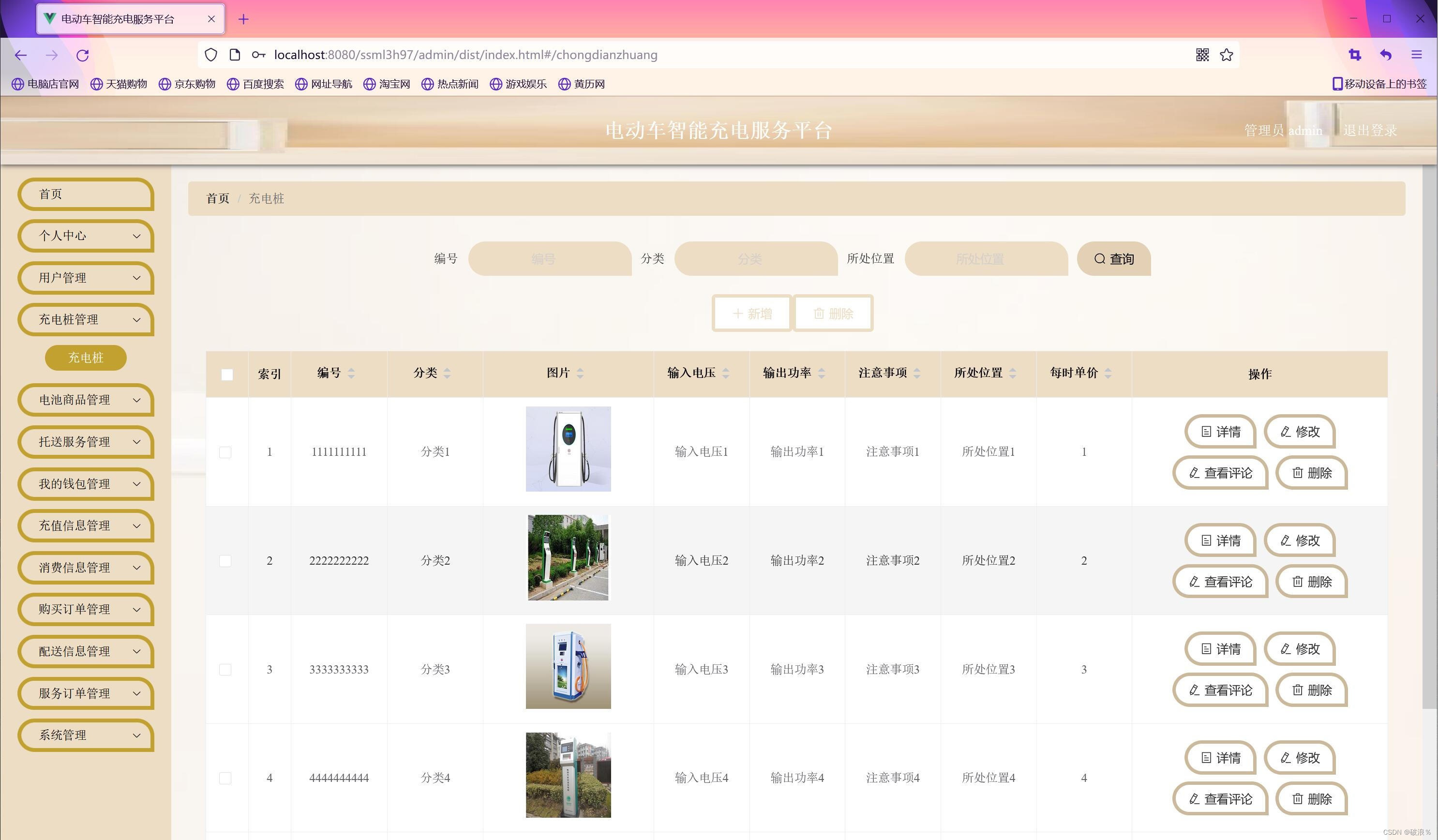The width and height of the screenshot is (1438, 840).
Task: Check the row 2222222222 checkbox
Action: point(225,561)
